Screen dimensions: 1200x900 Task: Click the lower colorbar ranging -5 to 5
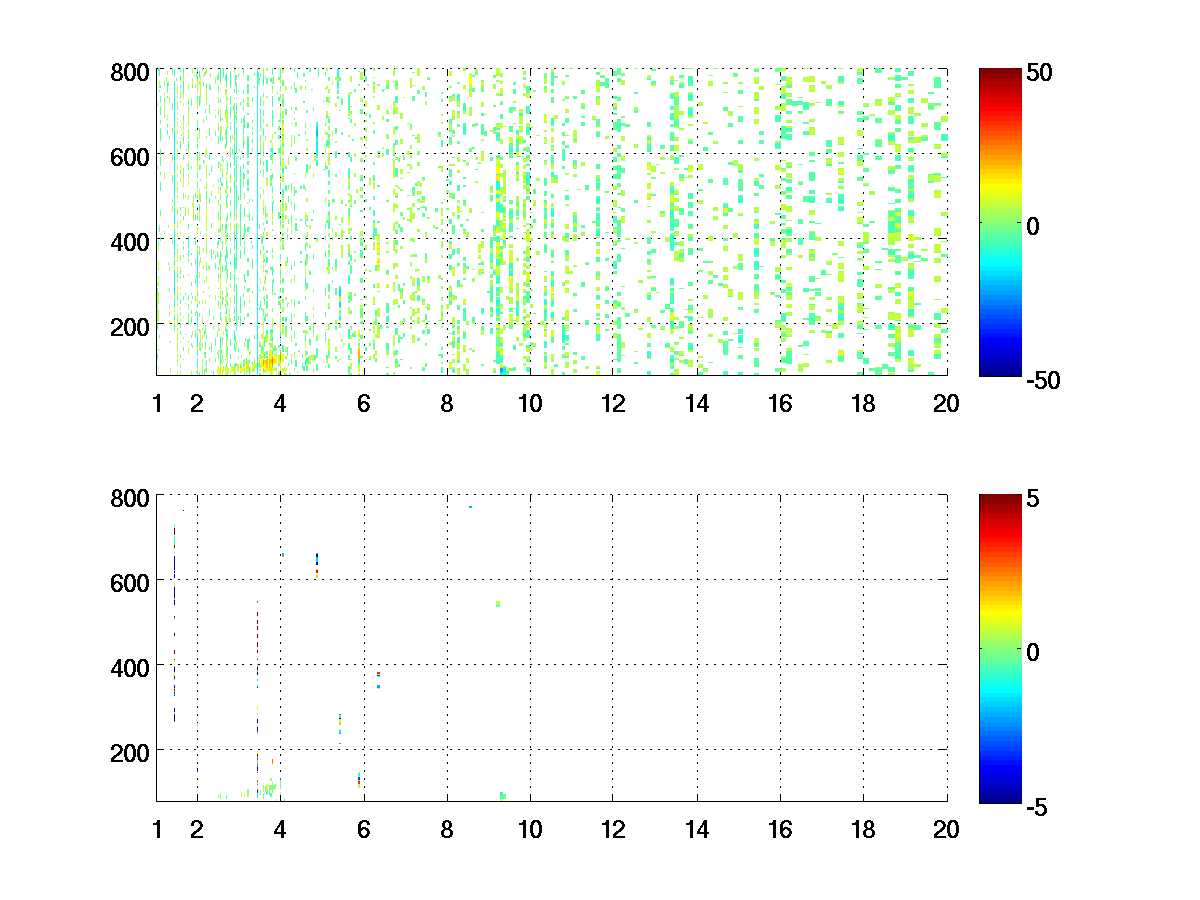coord(999,648)
